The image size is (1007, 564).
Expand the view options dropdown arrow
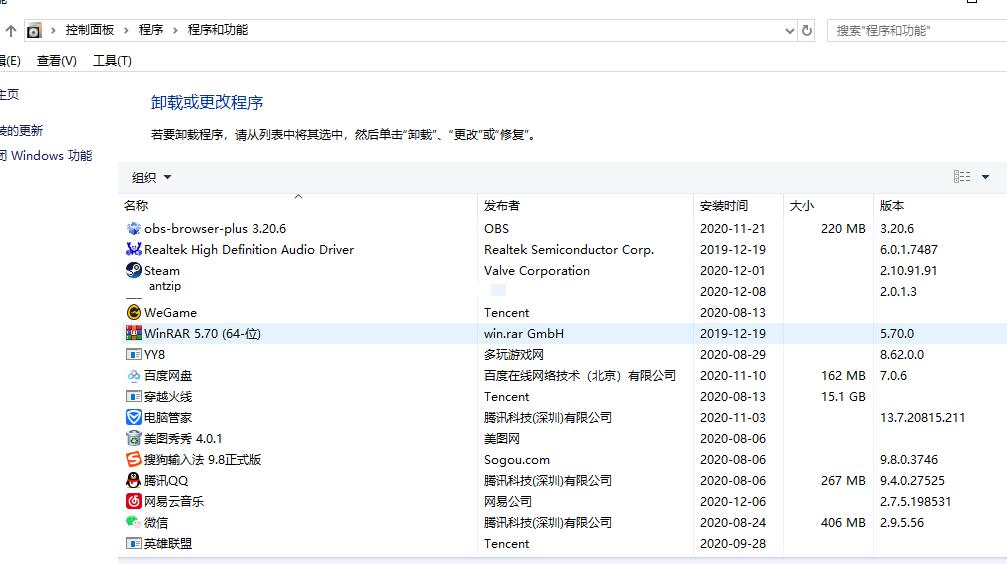point(985,177)
